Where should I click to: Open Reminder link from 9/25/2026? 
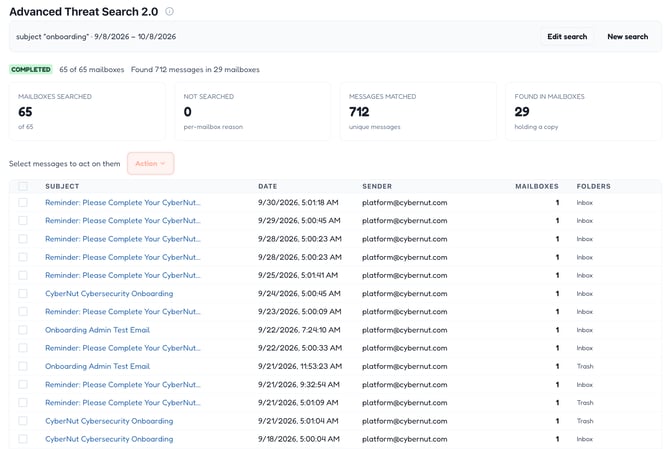(x=123, y=275)
